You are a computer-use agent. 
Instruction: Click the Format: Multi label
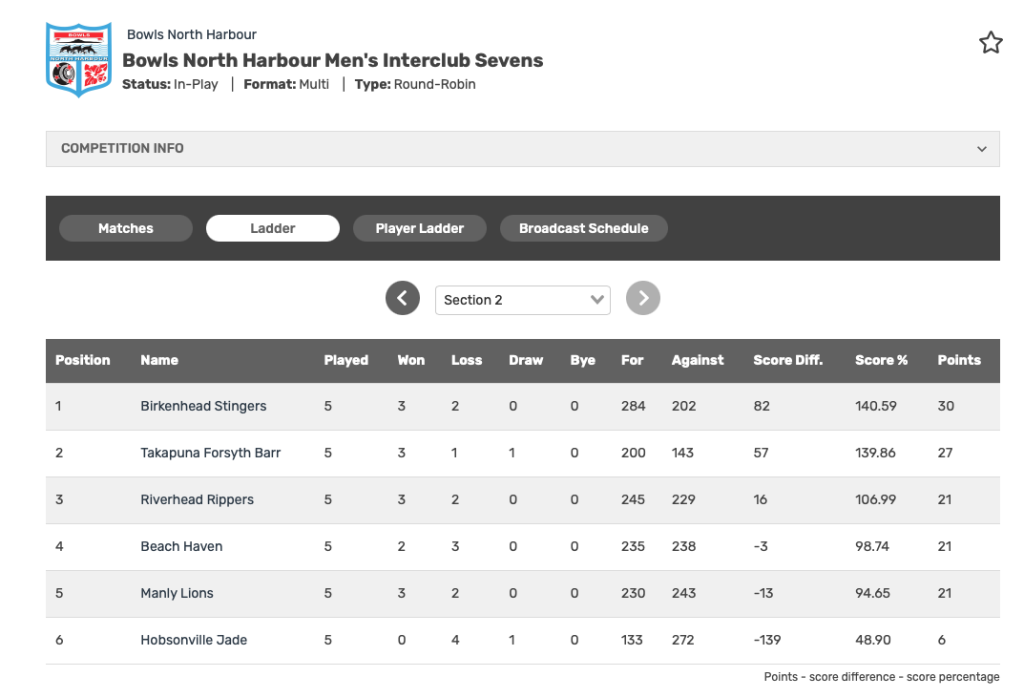[x=286, y=84]
